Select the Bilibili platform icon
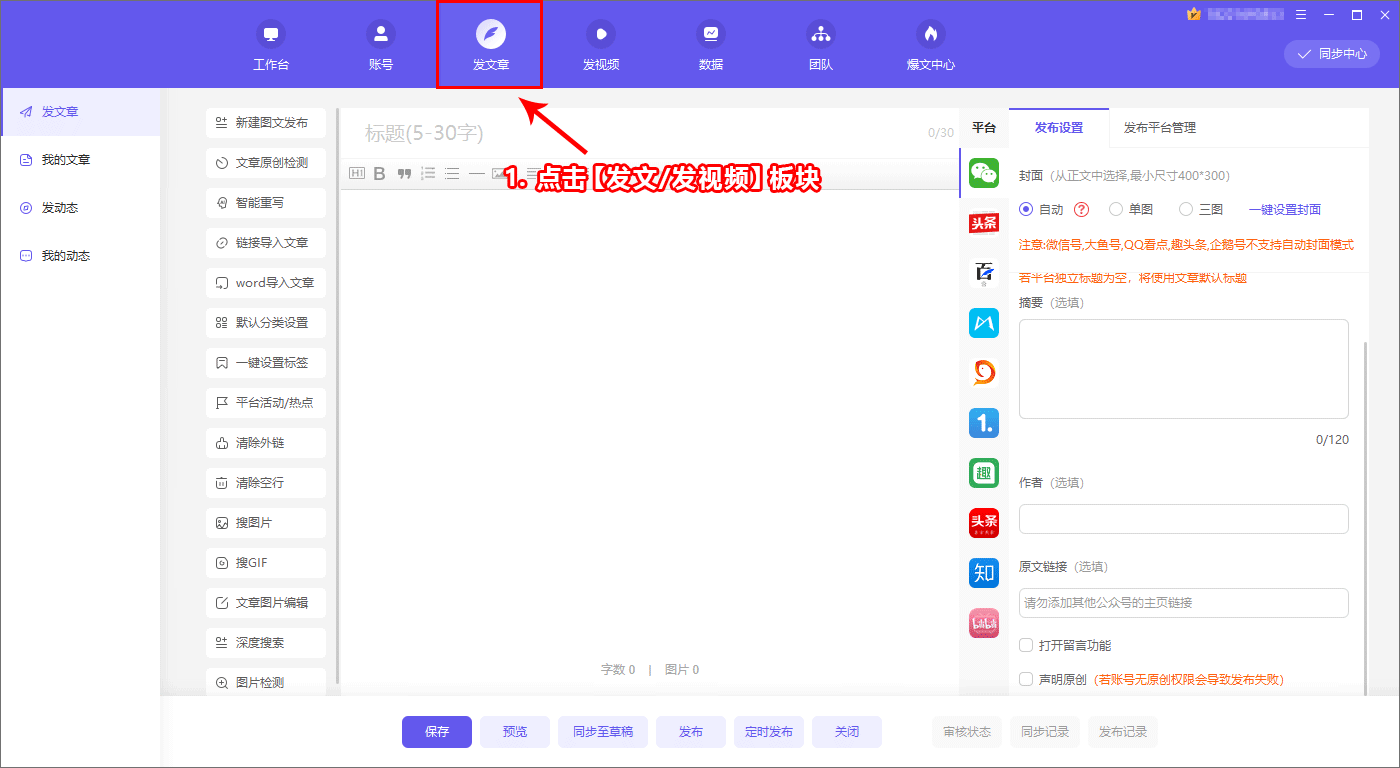The image size is (1400, 768). point(984,623)
